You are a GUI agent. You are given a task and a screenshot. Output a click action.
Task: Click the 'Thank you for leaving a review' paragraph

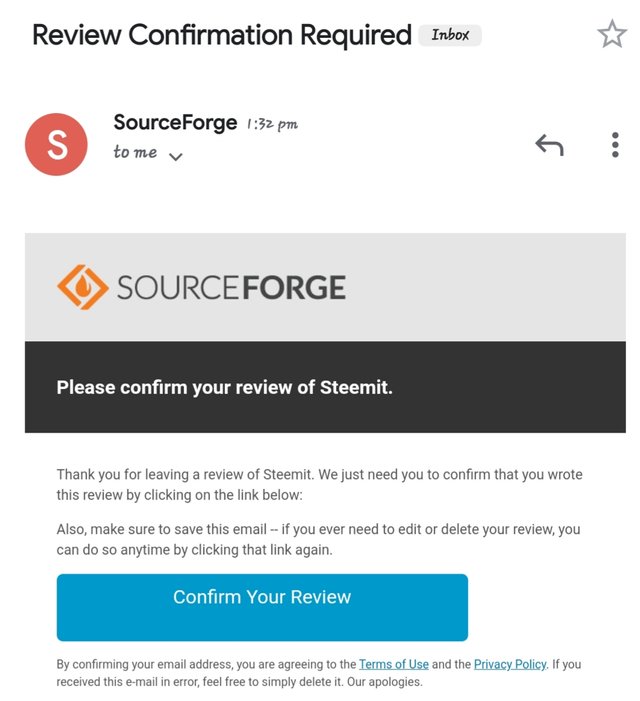click(x=319, y=483)
